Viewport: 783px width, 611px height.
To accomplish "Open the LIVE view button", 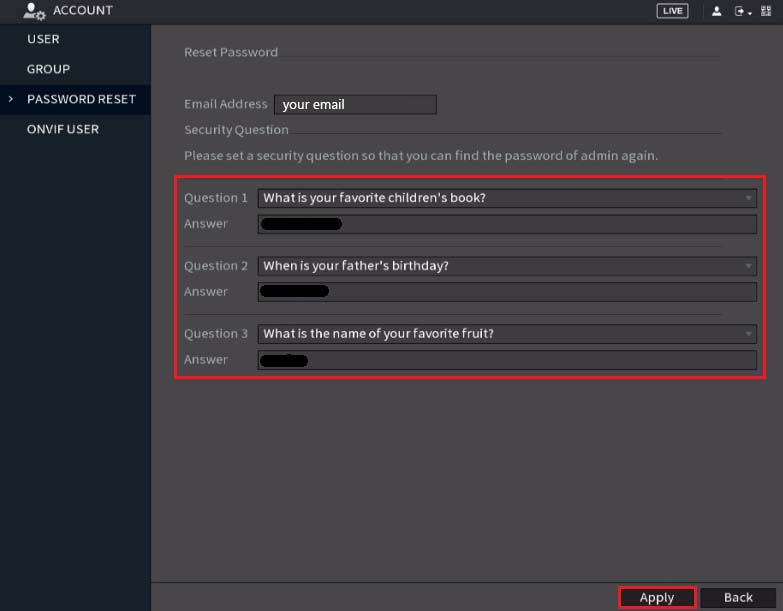I will 672,11.
